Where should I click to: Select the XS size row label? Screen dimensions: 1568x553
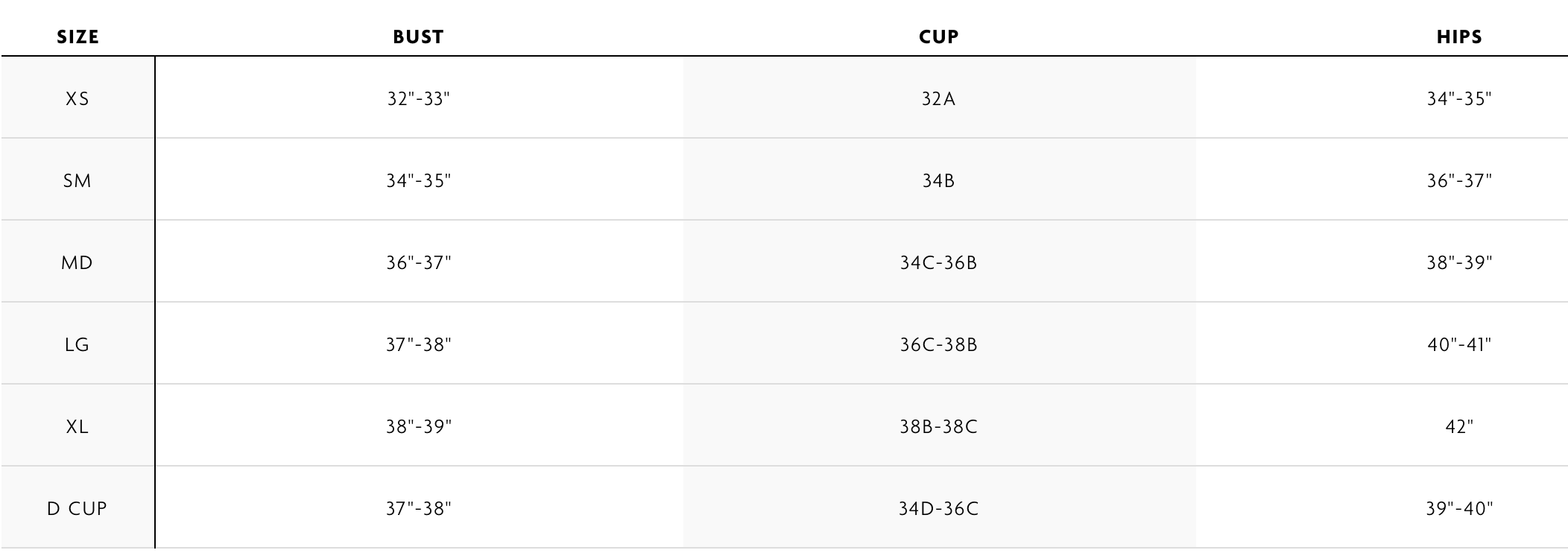(78, 99)
